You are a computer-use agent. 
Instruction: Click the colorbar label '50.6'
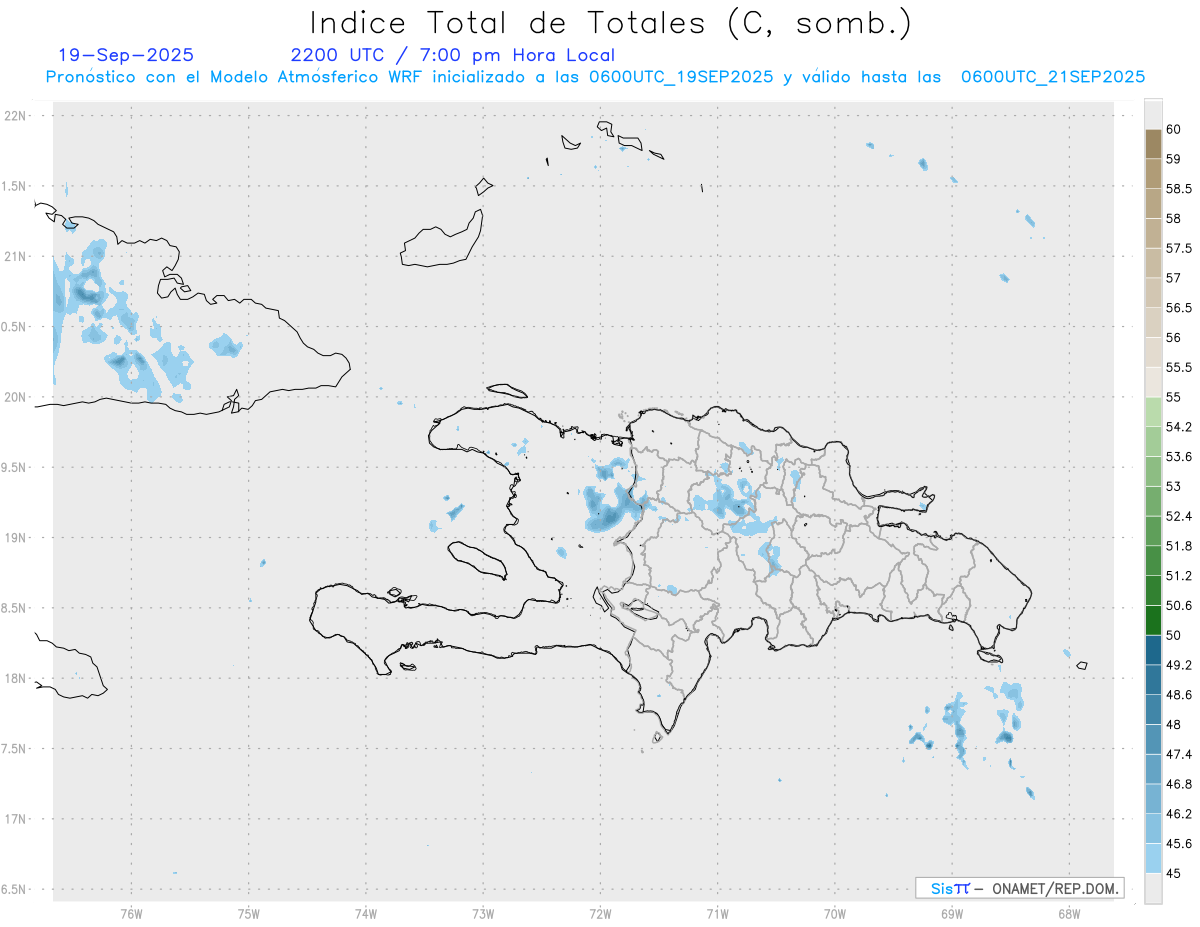pos(1178,606)
